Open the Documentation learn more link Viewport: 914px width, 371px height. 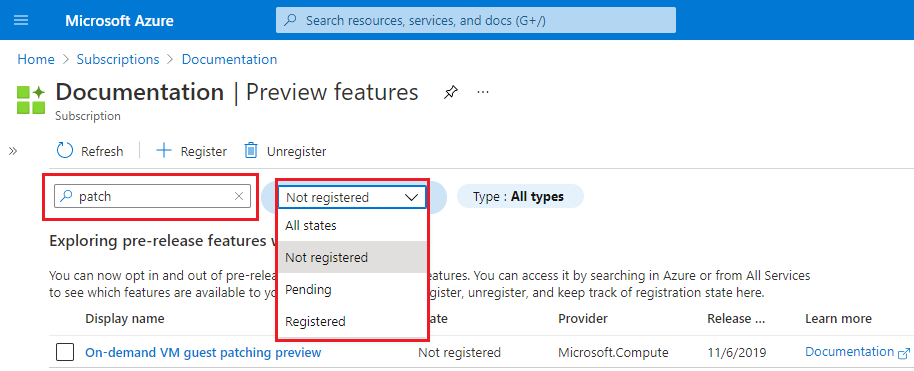tap(857, 352)
